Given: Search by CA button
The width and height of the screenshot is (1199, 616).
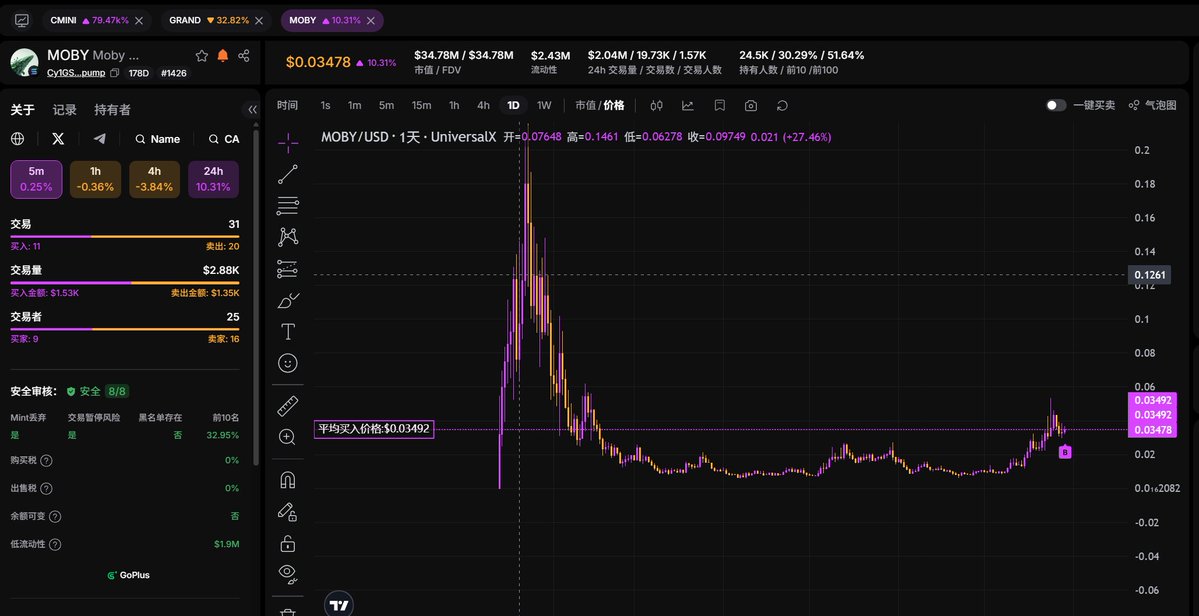Looking at the screenshot, I should tap(224, 139).
